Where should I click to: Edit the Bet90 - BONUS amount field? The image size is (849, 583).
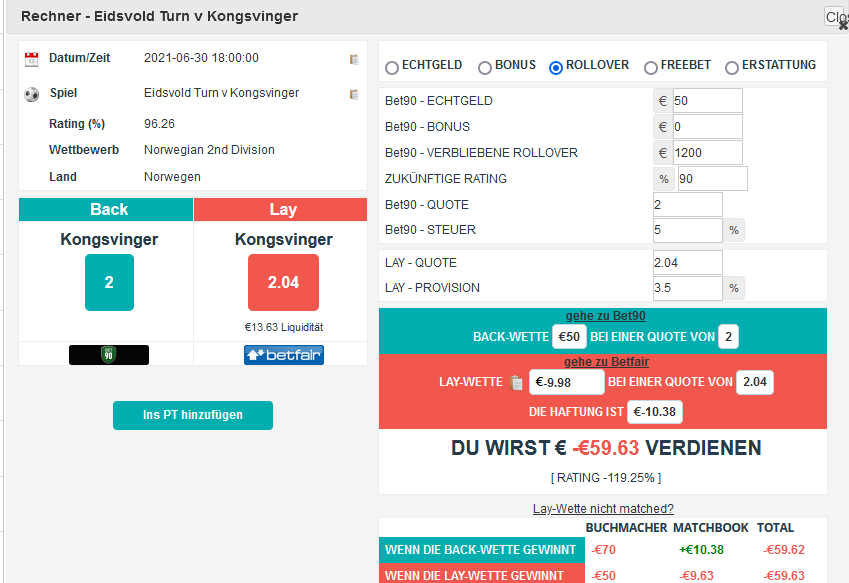(708, 127)
